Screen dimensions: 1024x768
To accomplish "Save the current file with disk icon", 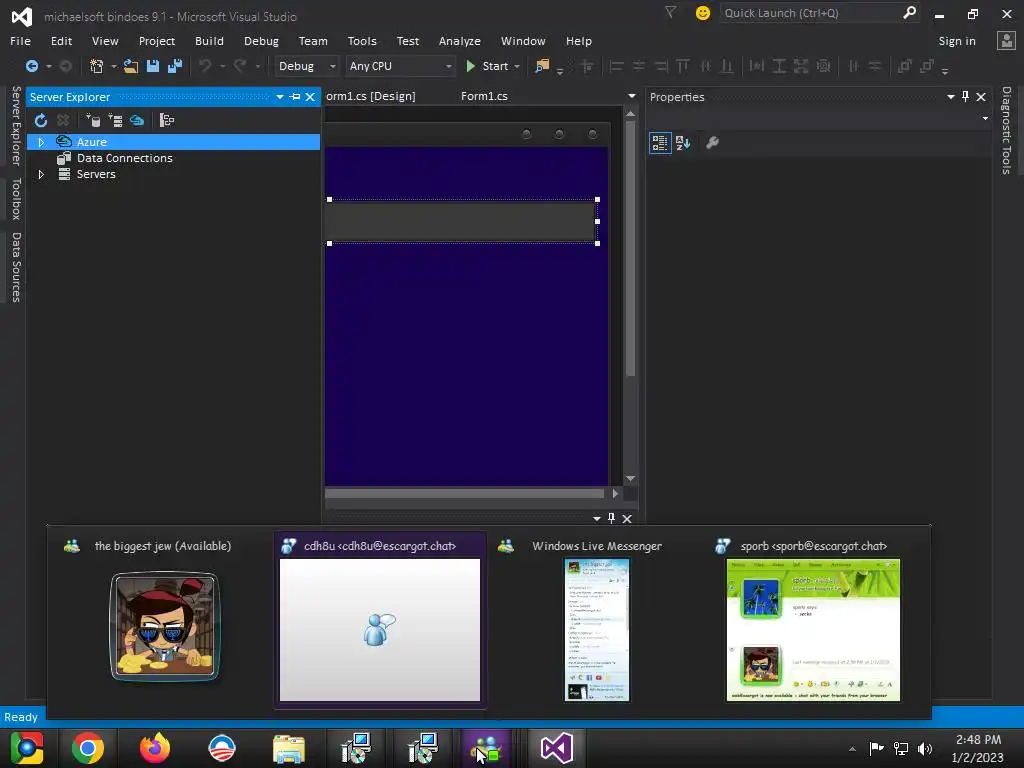I will click(153, 66).
